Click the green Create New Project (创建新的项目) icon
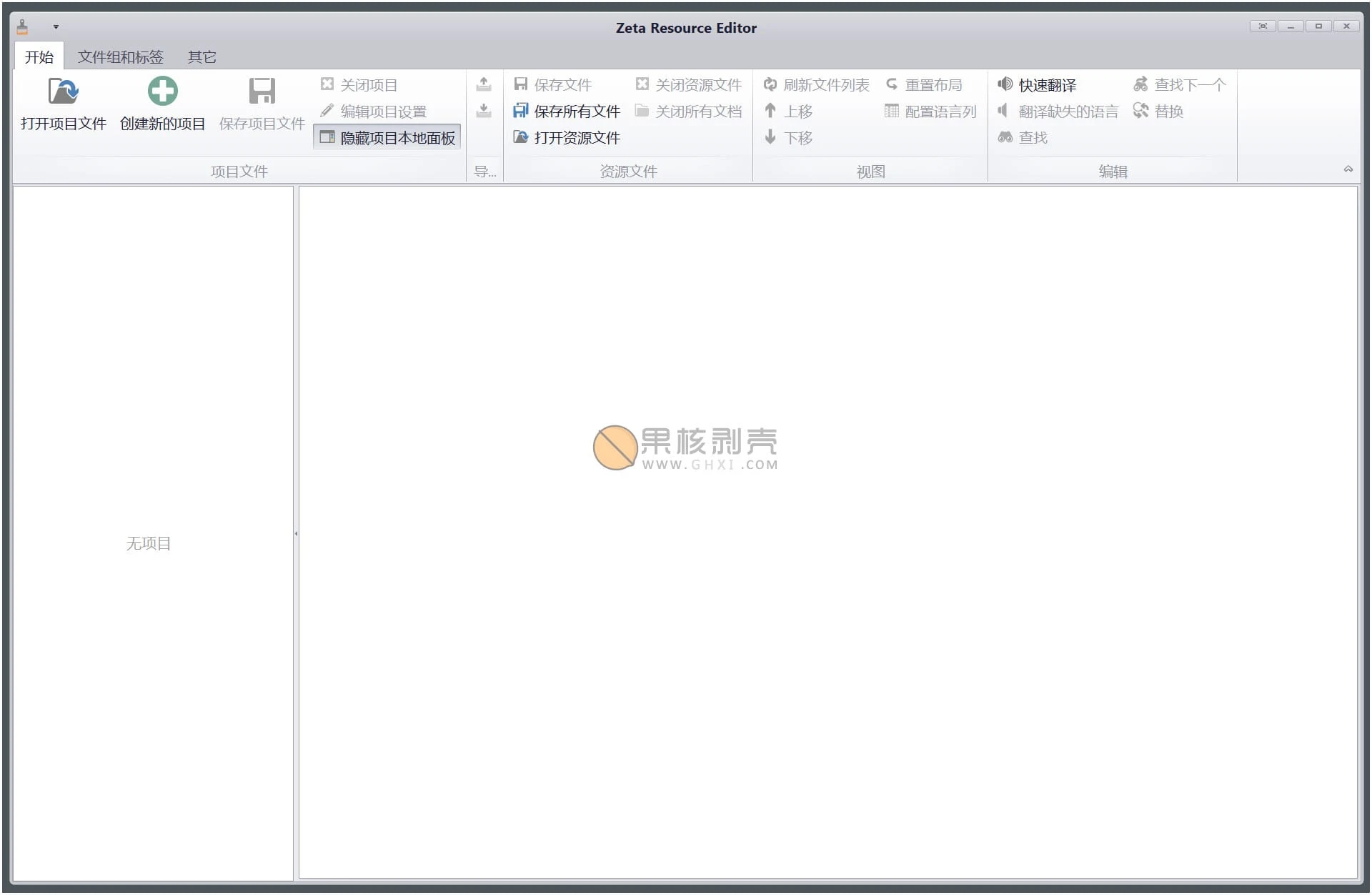 162,92
